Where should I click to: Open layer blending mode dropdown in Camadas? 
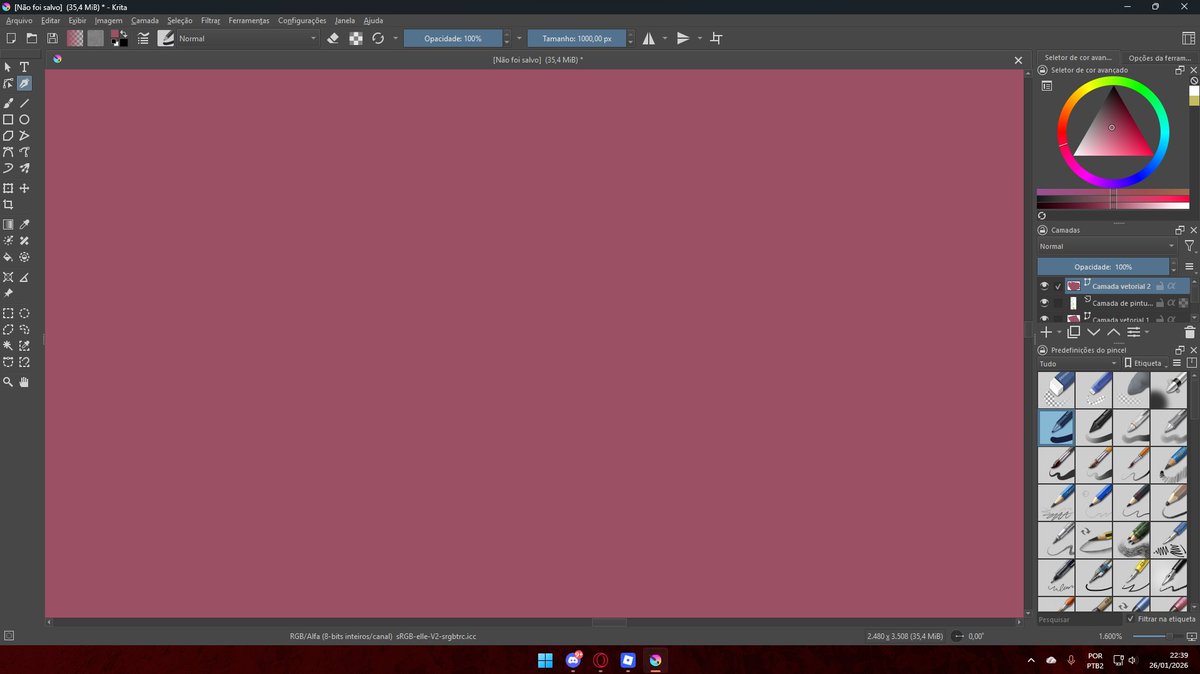(1107, 246)
